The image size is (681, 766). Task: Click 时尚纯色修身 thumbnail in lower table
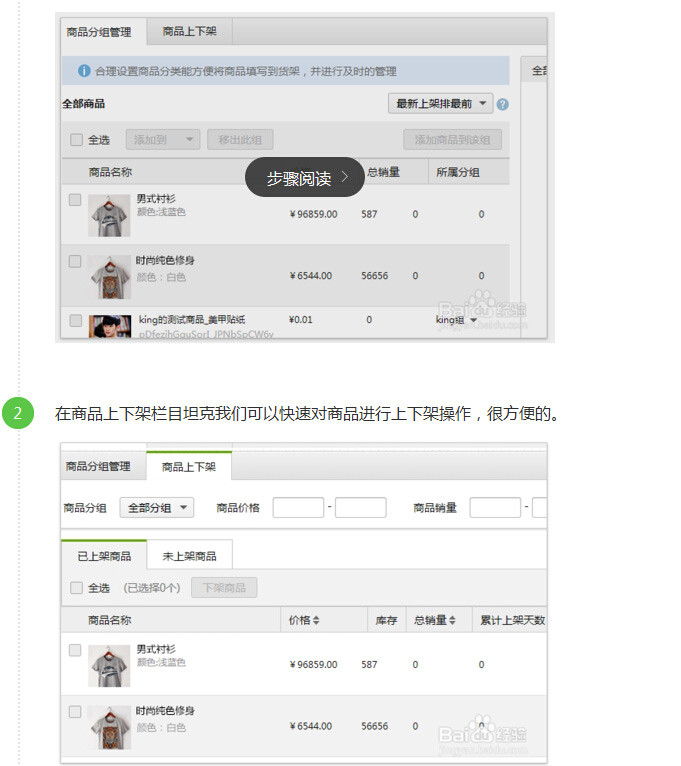pyautogui.click(x=109, y=727)
